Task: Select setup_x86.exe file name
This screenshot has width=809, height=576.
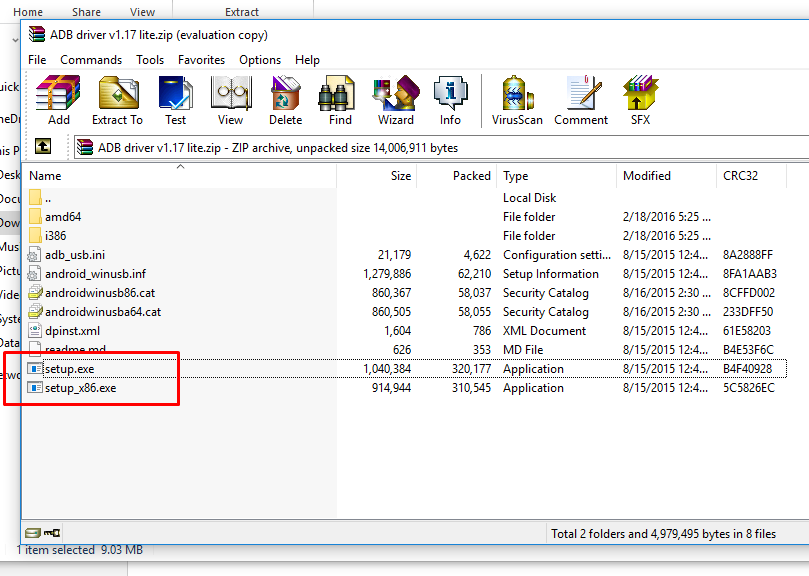Action: coord(80,388)
